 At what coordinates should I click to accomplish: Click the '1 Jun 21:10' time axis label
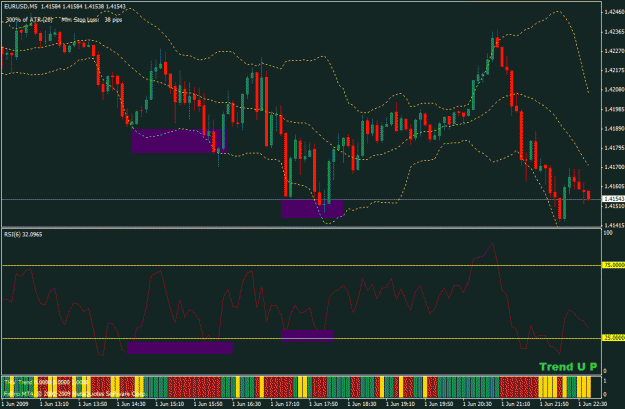[x=516, y=404]
